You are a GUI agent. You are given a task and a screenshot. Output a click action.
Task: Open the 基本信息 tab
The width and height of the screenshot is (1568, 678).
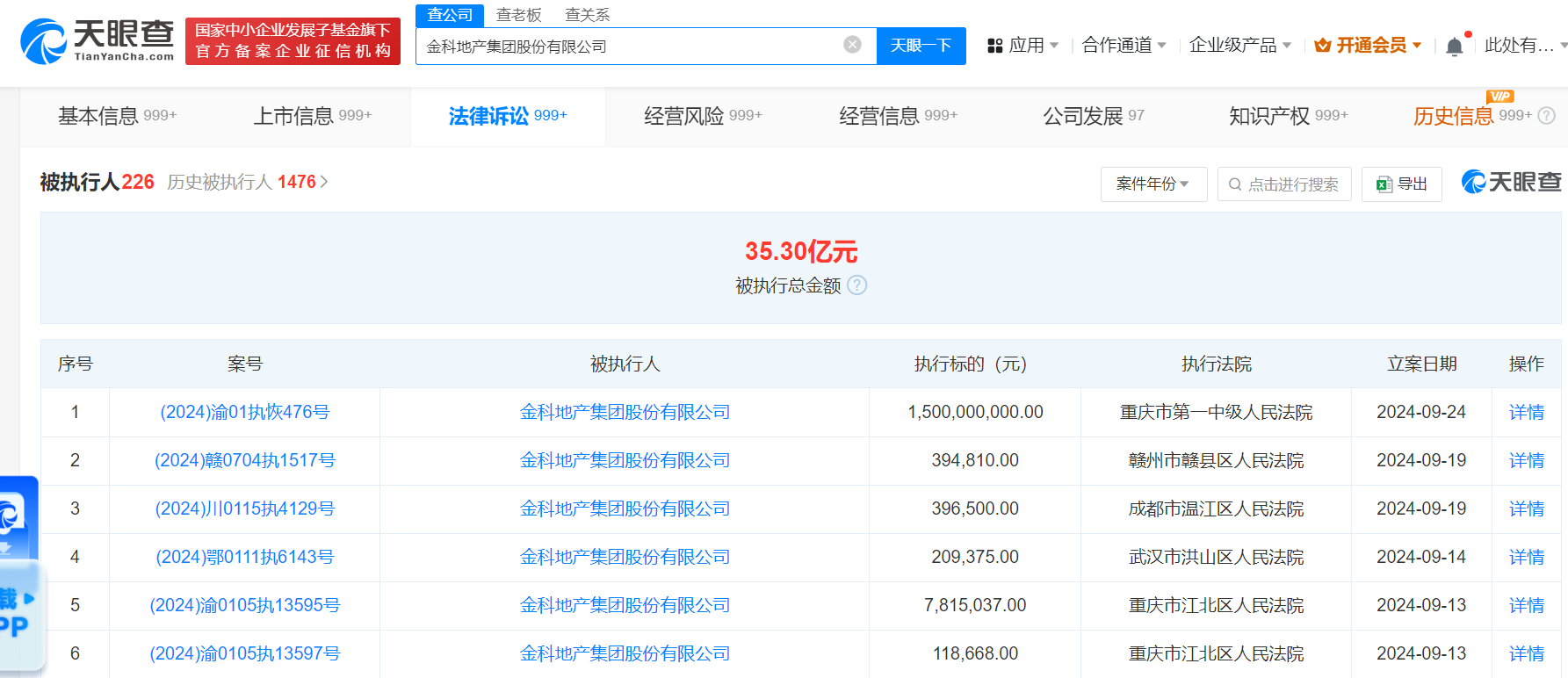tap(118, 116)
